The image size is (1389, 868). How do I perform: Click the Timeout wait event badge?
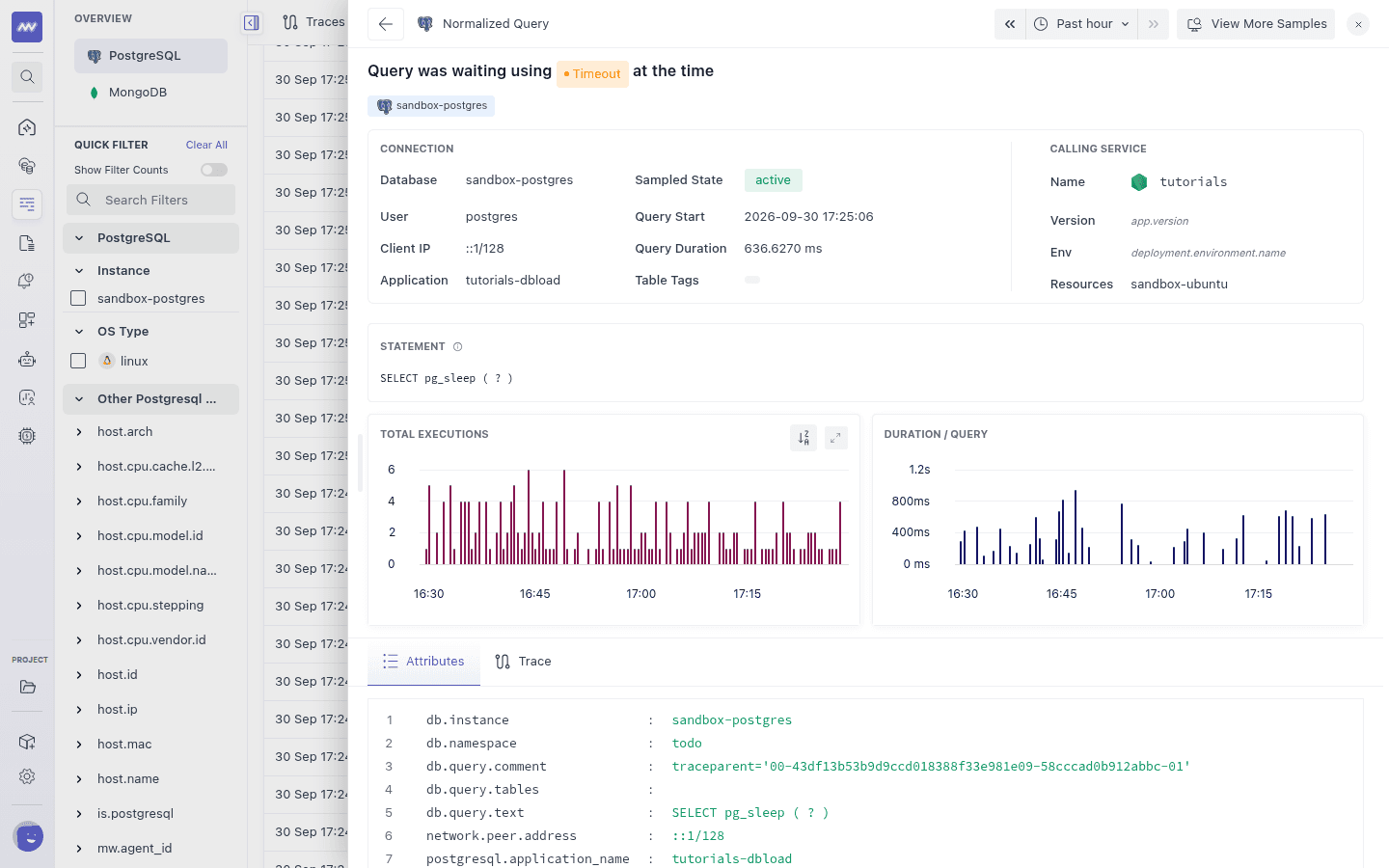tap(592, 73)
